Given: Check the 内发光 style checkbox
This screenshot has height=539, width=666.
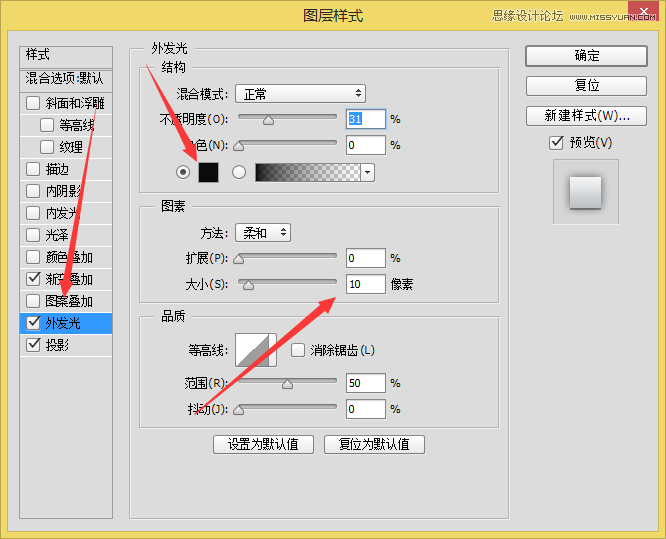Looking at the screenshot, I should tap(33, 213).
